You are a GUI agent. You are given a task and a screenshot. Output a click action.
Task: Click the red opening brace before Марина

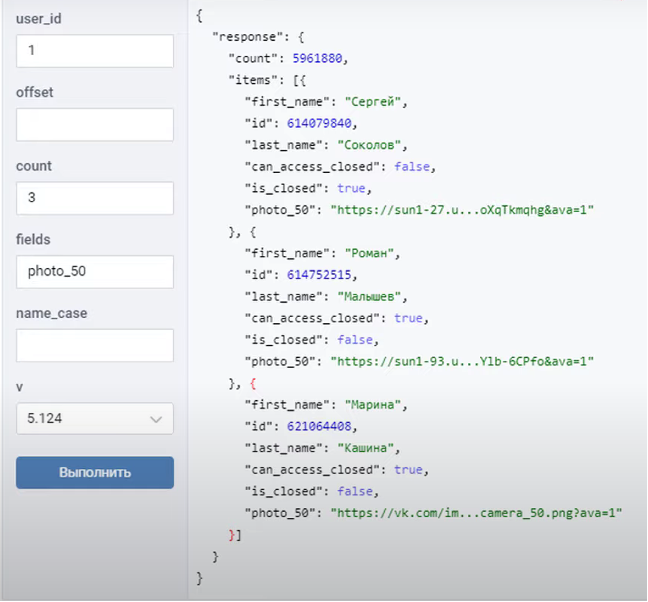pos(253,384)
